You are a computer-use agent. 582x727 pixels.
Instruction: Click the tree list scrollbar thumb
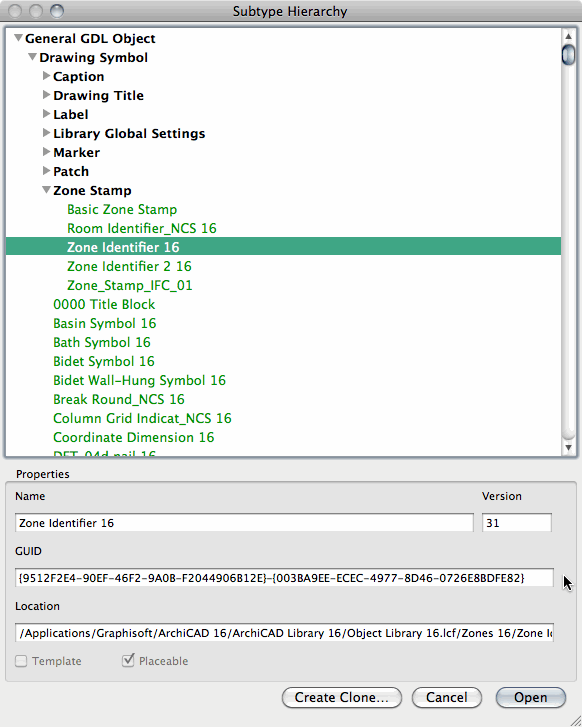click(x=568, y=55)
